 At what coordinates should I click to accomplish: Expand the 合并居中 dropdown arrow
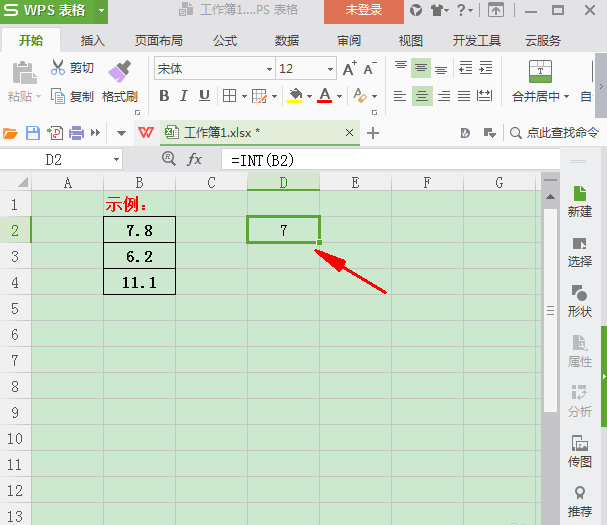click(x=566, y=96)
